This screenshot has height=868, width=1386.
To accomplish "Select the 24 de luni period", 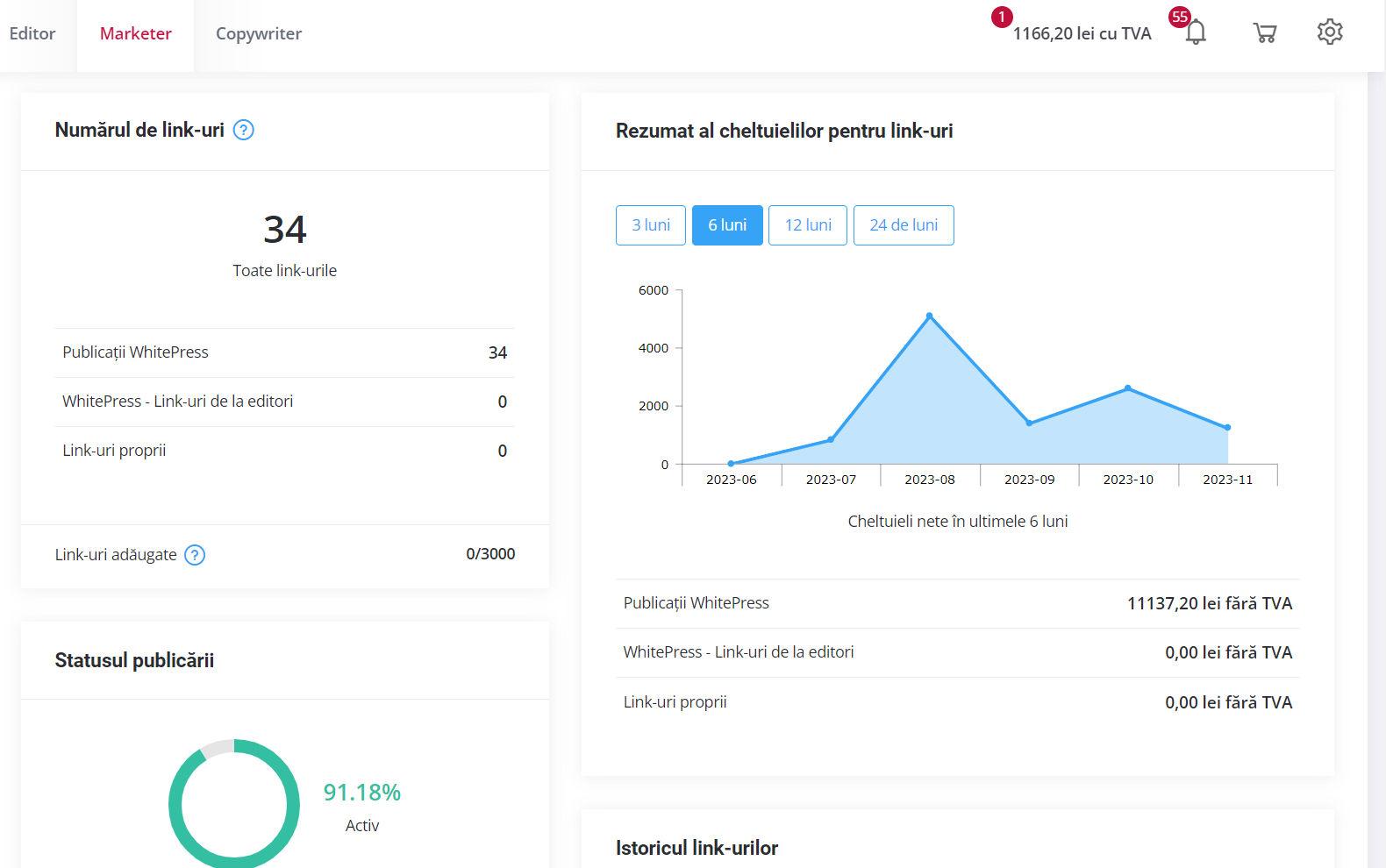I will (904, 225).
